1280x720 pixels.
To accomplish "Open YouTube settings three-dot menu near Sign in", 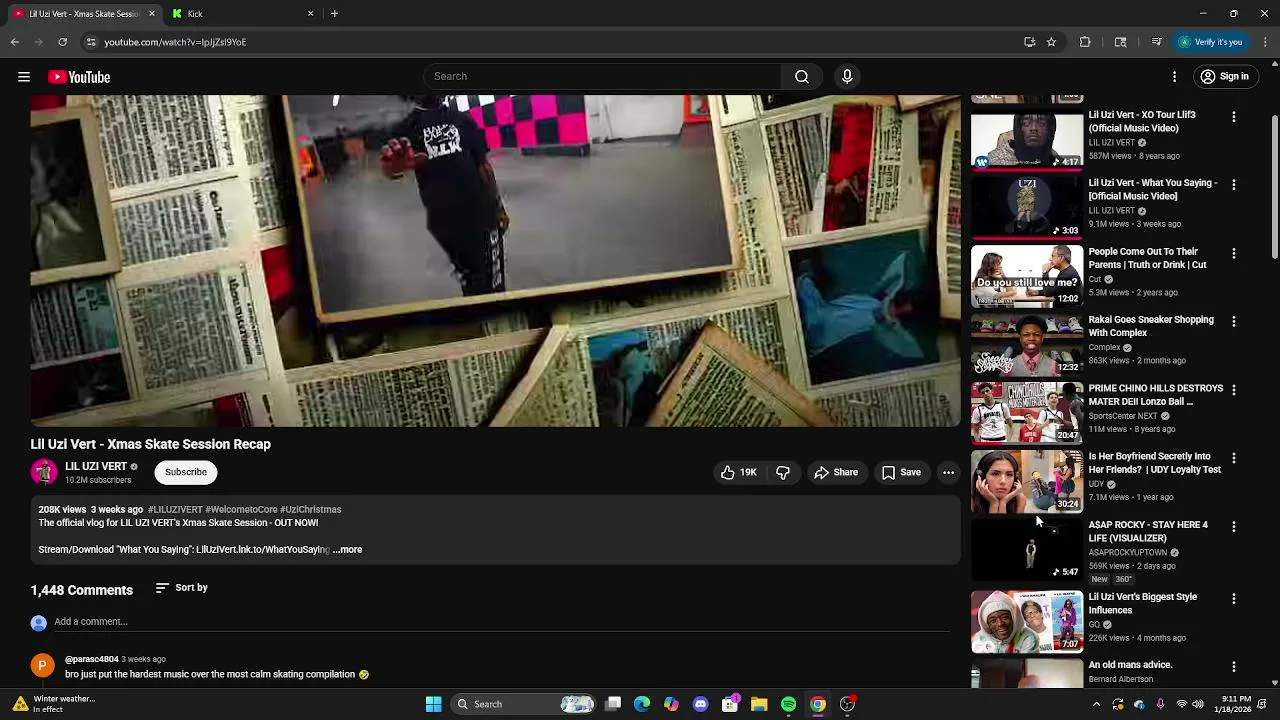I will click(x=1175, y=77).
